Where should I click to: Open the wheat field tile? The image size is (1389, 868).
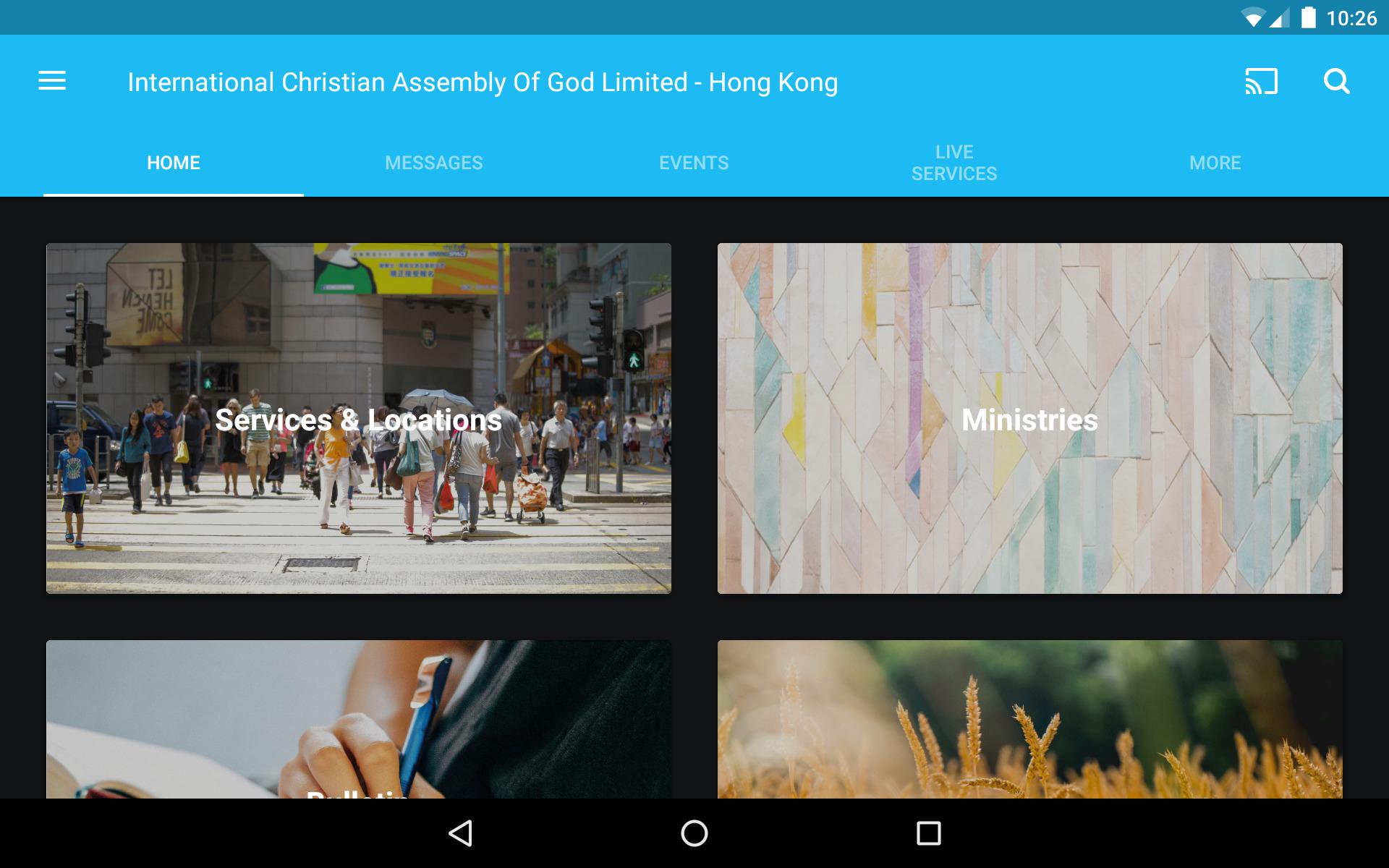tap(1030, 719)
